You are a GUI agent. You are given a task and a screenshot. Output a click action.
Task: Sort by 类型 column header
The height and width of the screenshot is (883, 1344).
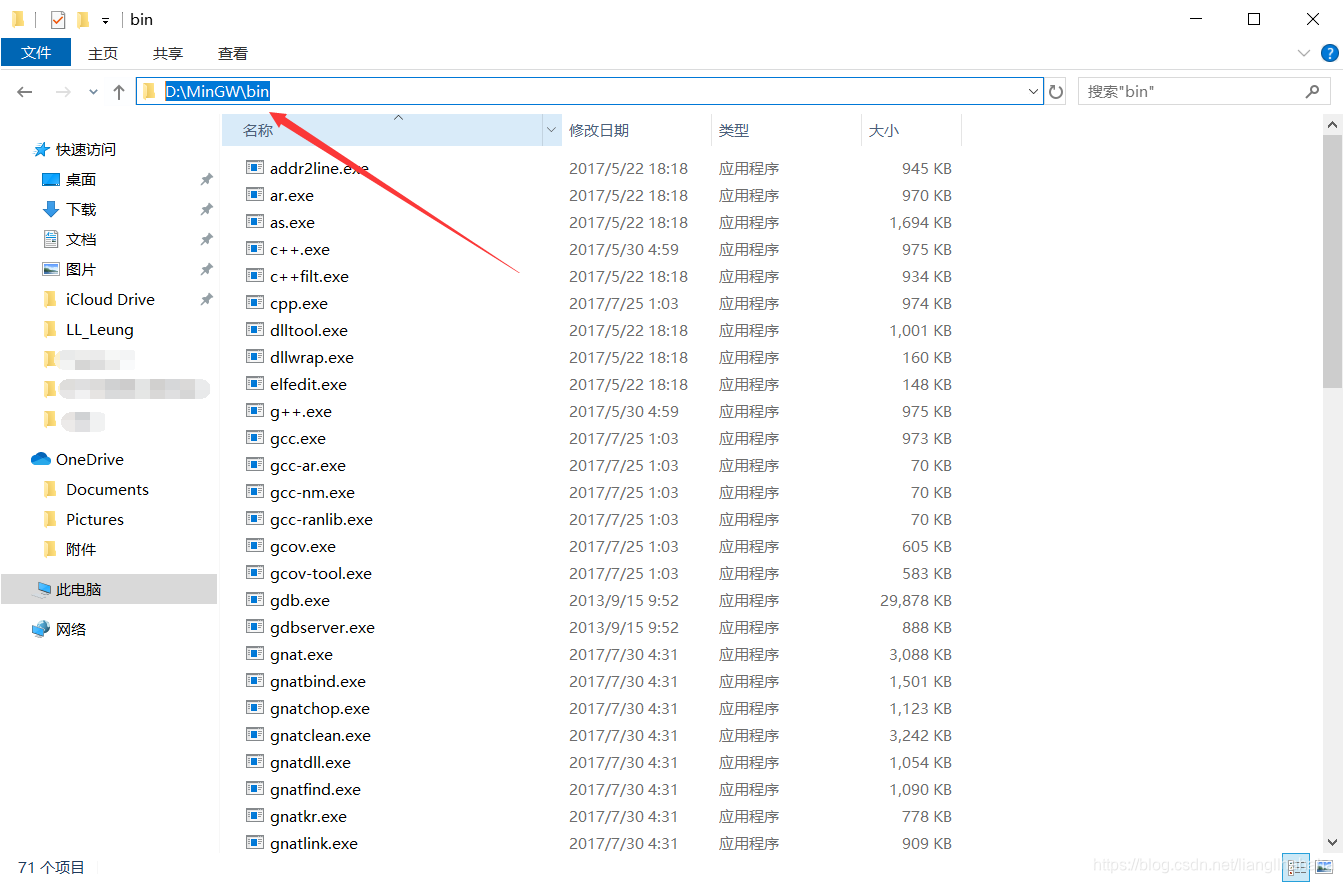point(786,130)
